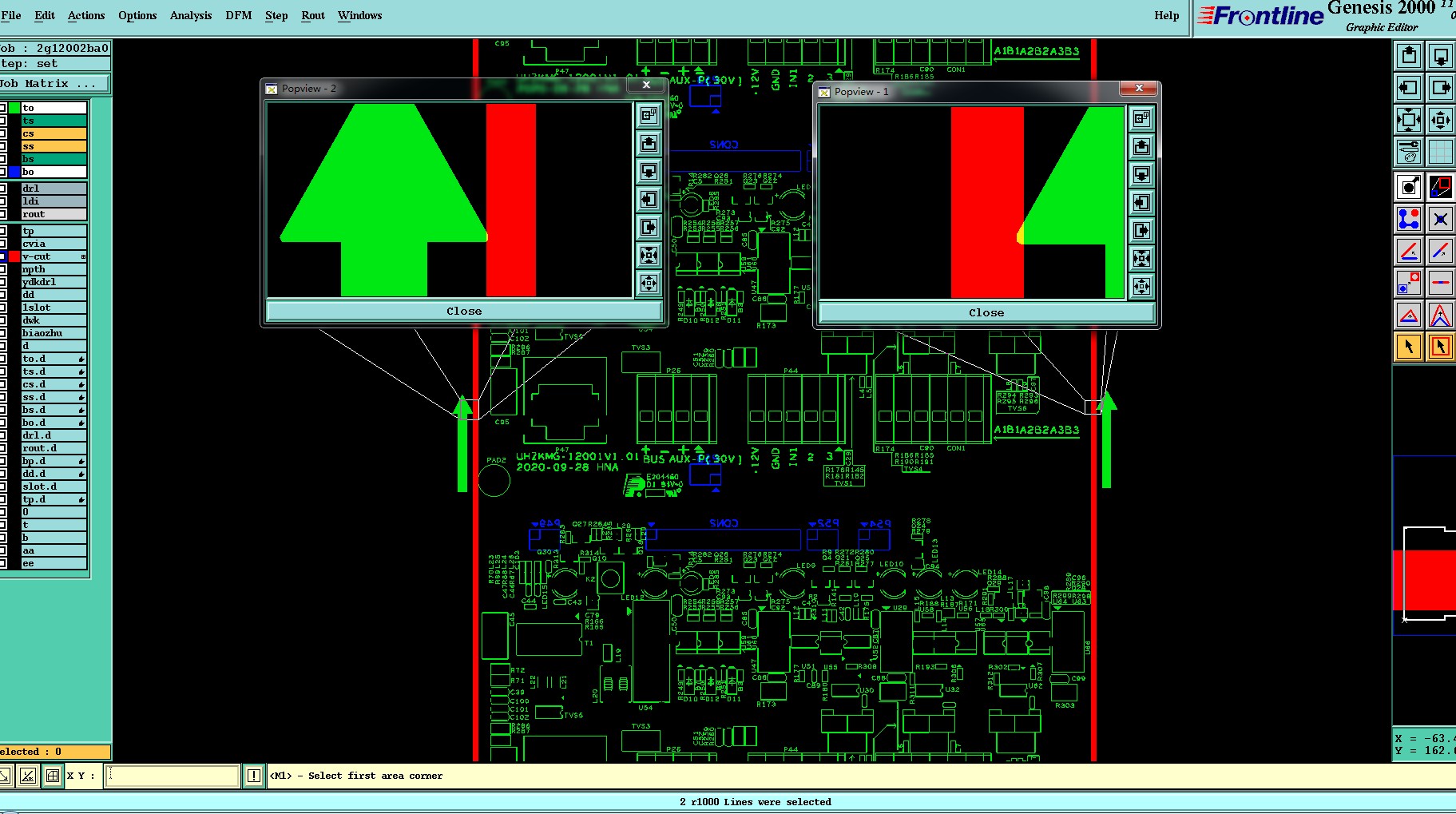Click the arrow marker on 'tp.d' layer

(x=81, y=500)
